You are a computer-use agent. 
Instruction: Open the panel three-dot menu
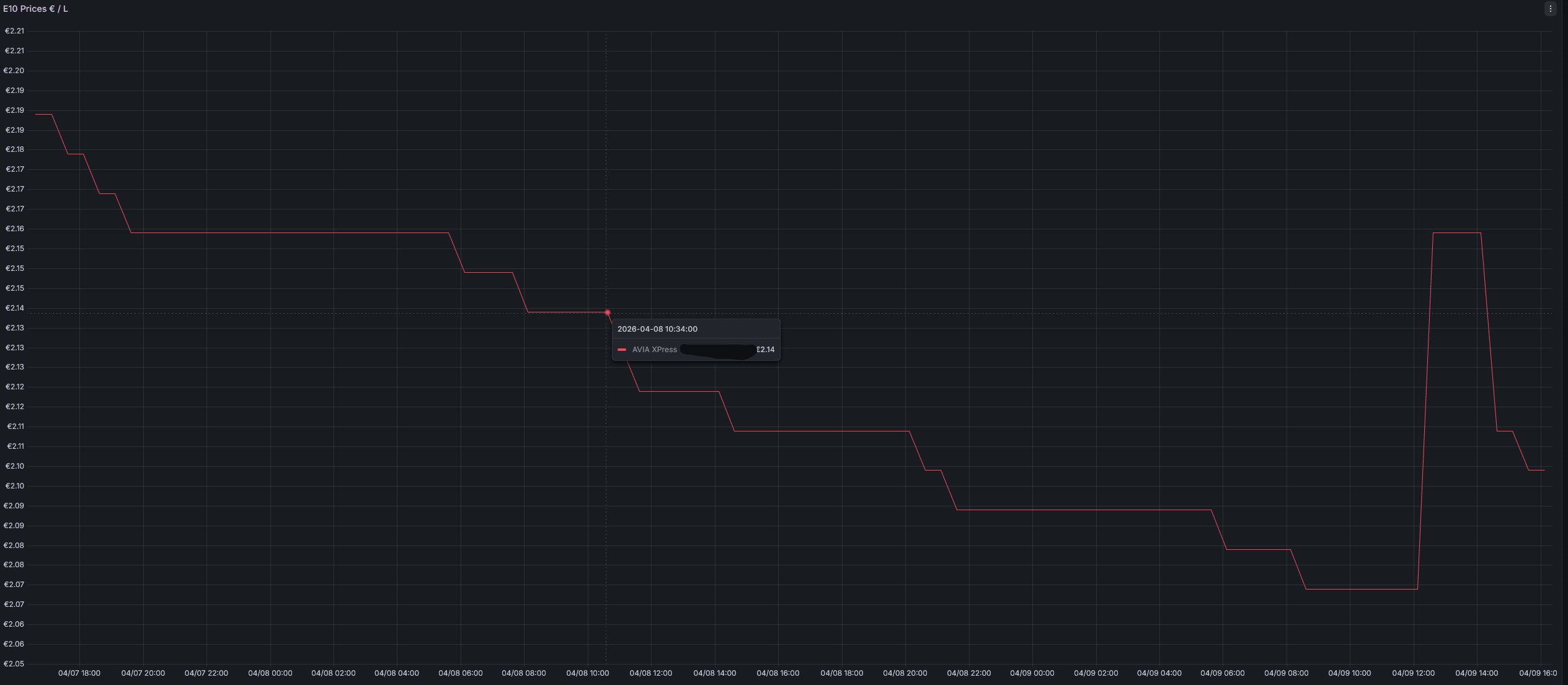coord(1550,9)
